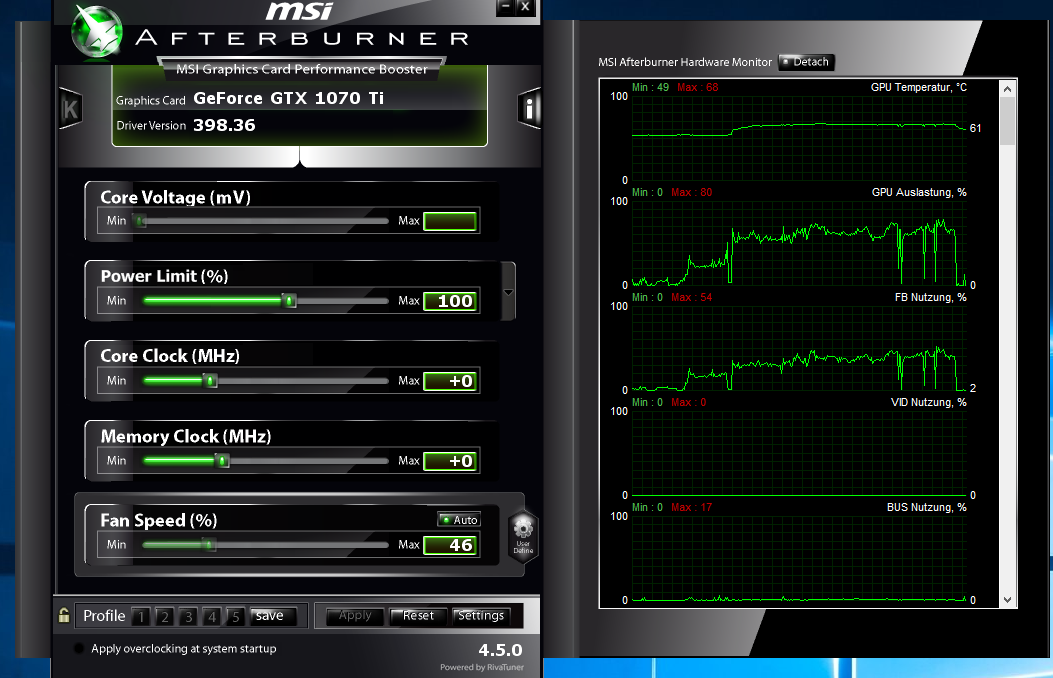Select profile slot 3
This screenshot has width=1053, height=678.
[x=189, y=616]
